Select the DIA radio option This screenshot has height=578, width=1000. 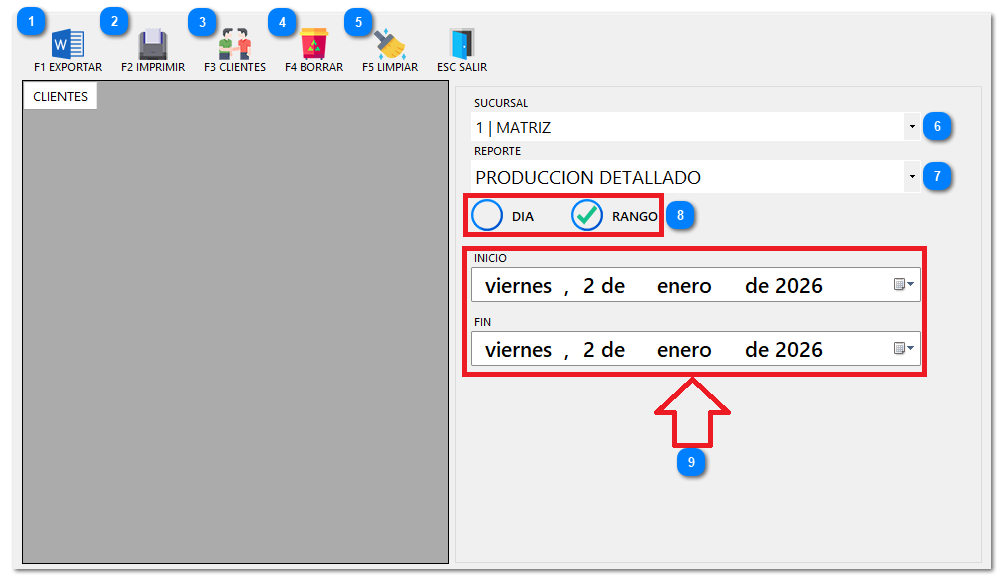click(x=487, y=216)
